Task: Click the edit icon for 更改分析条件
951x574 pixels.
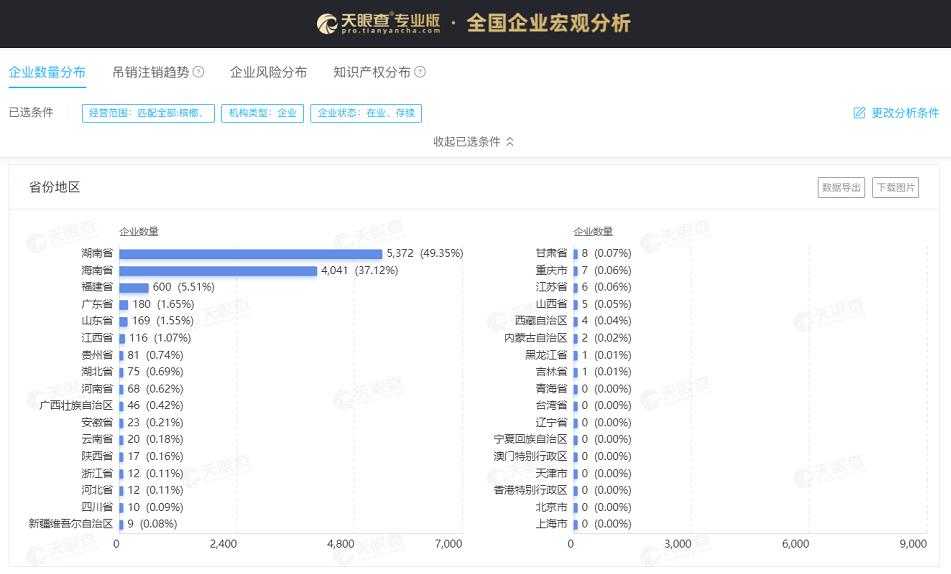Action: 859,113
